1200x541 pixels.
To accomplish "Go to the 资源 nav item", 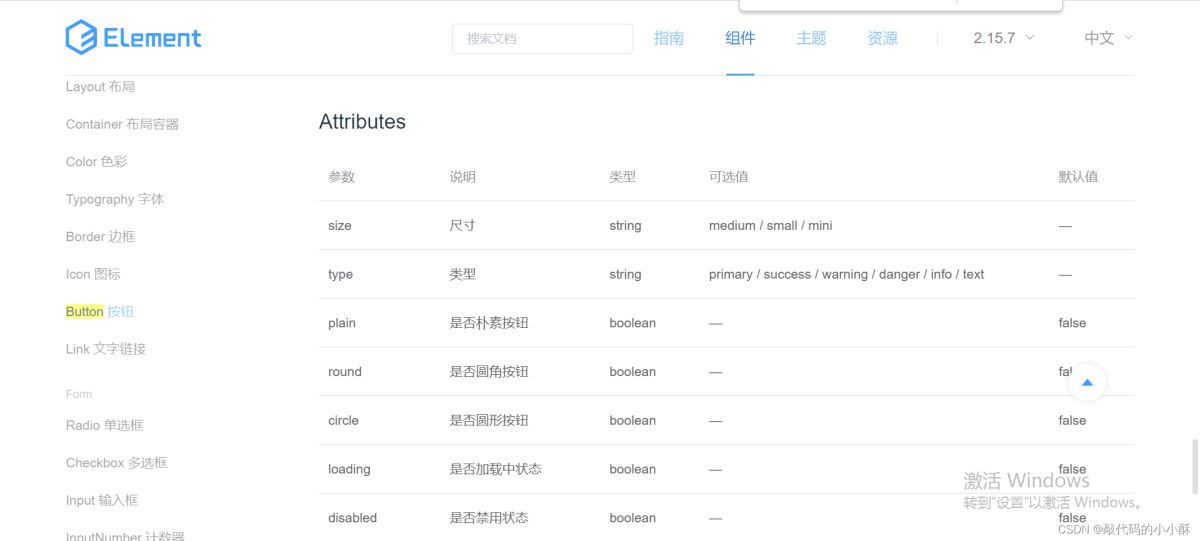I will tap(882, 38).
